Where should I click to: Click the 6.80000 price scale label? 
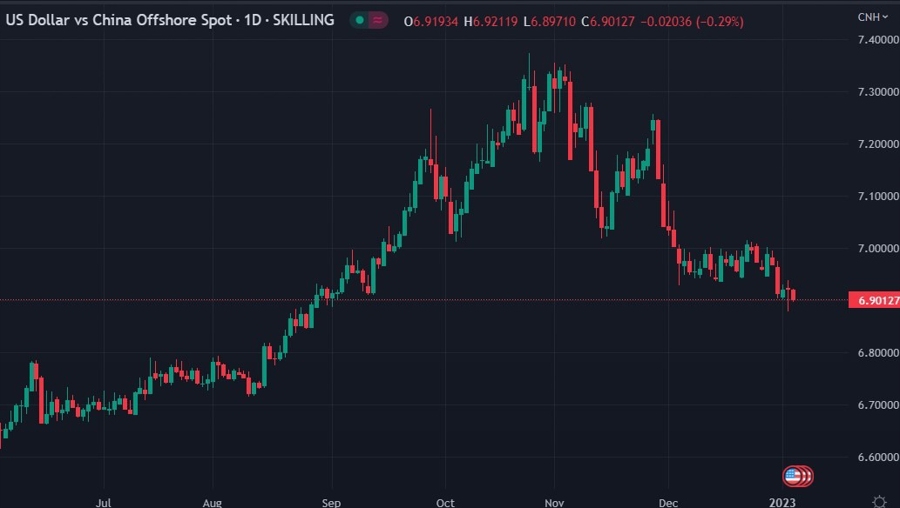pyautogui.click(x=878, y=353)
